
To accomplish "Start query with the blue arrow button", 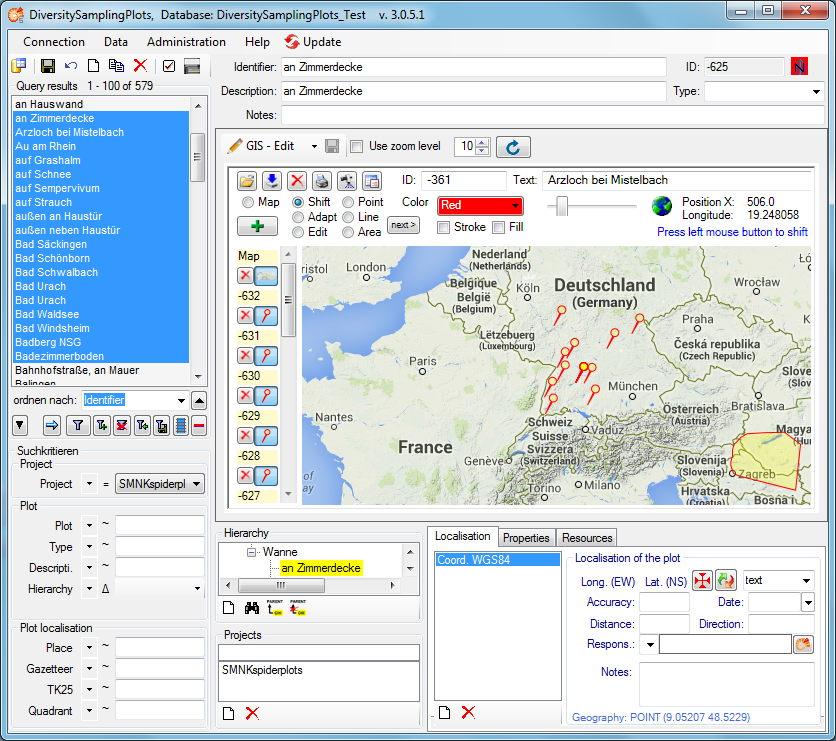I will click(x=52, y=425).
